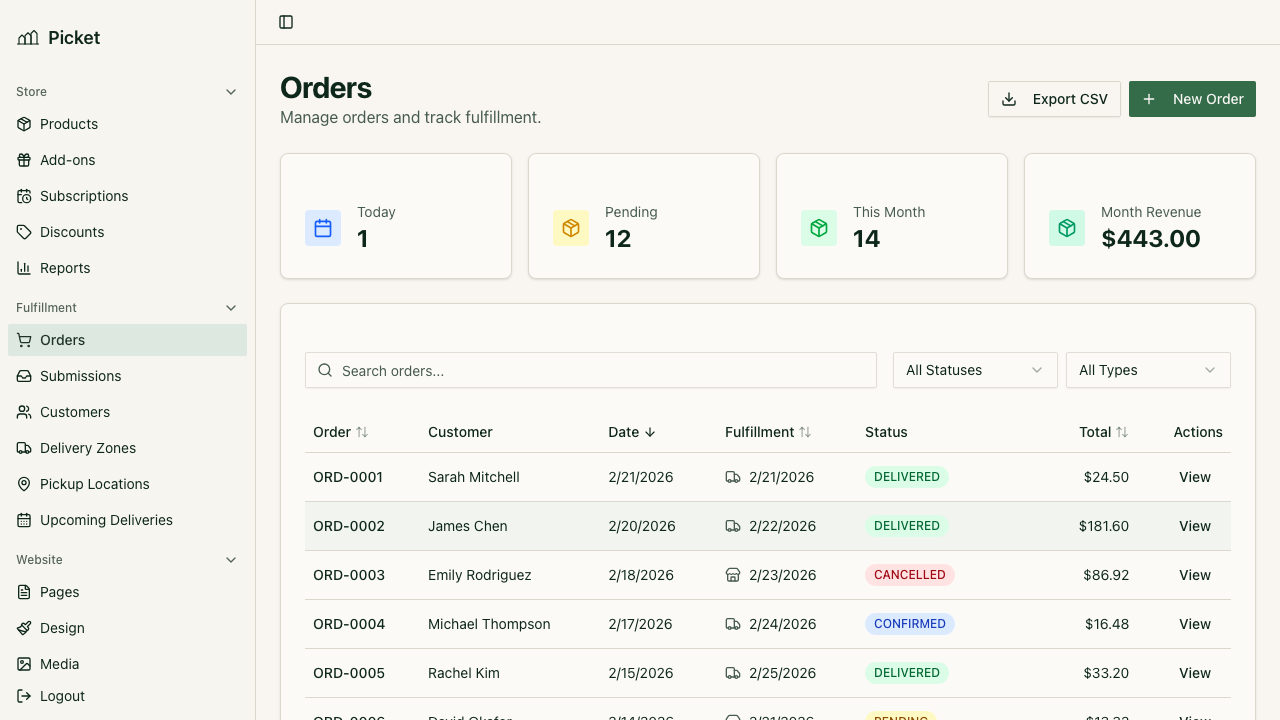Click the truck icon in ORD-0001 row

click(x=733, y=477)
